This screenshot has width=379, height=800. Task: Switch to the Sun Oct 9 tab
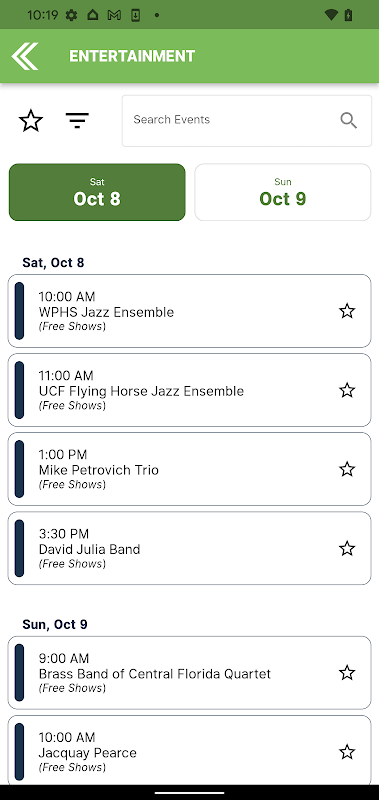tap(283, 192)
